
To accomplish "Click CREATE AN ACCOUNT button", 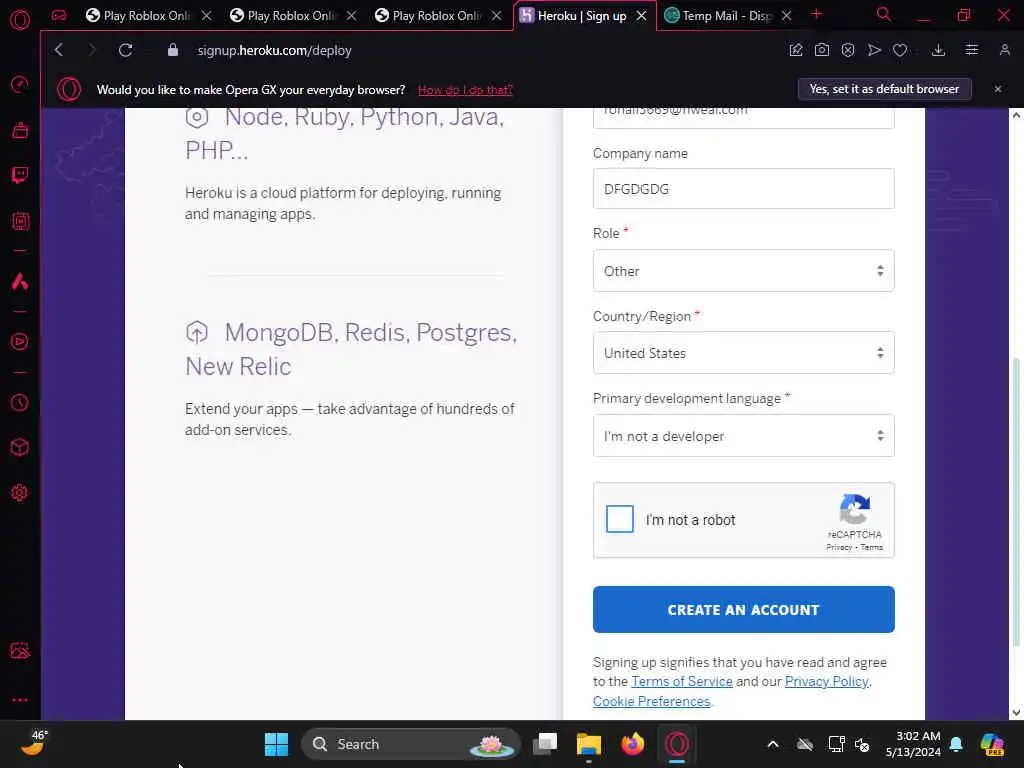I will point(743,609).
